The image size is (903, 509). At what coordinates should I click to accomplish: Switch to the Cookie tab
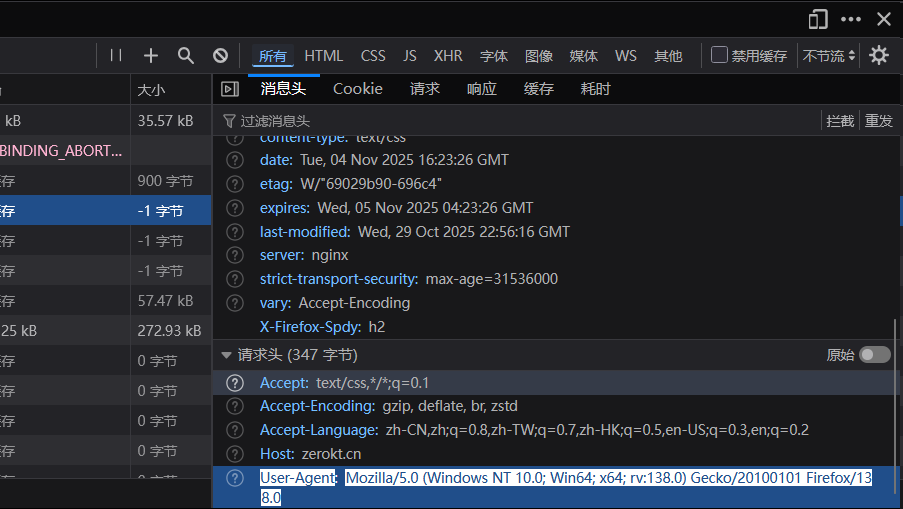[x=358, y=89]
